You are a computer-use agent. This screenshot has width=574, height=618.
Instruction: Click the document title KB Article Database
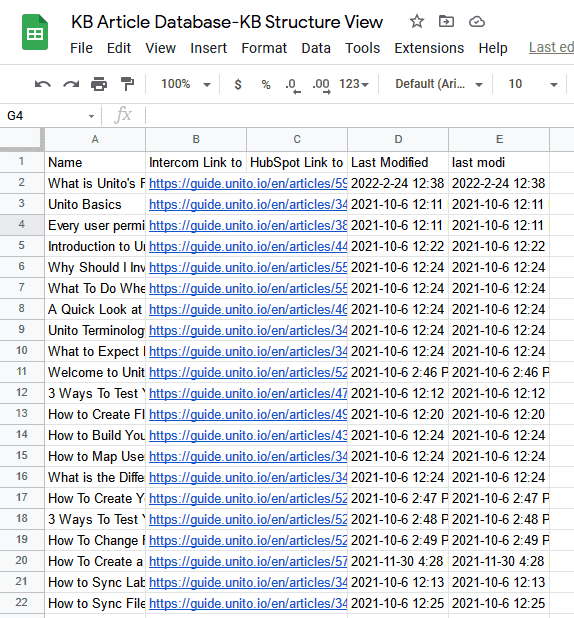pyautogui.click(x=227, y=22)
